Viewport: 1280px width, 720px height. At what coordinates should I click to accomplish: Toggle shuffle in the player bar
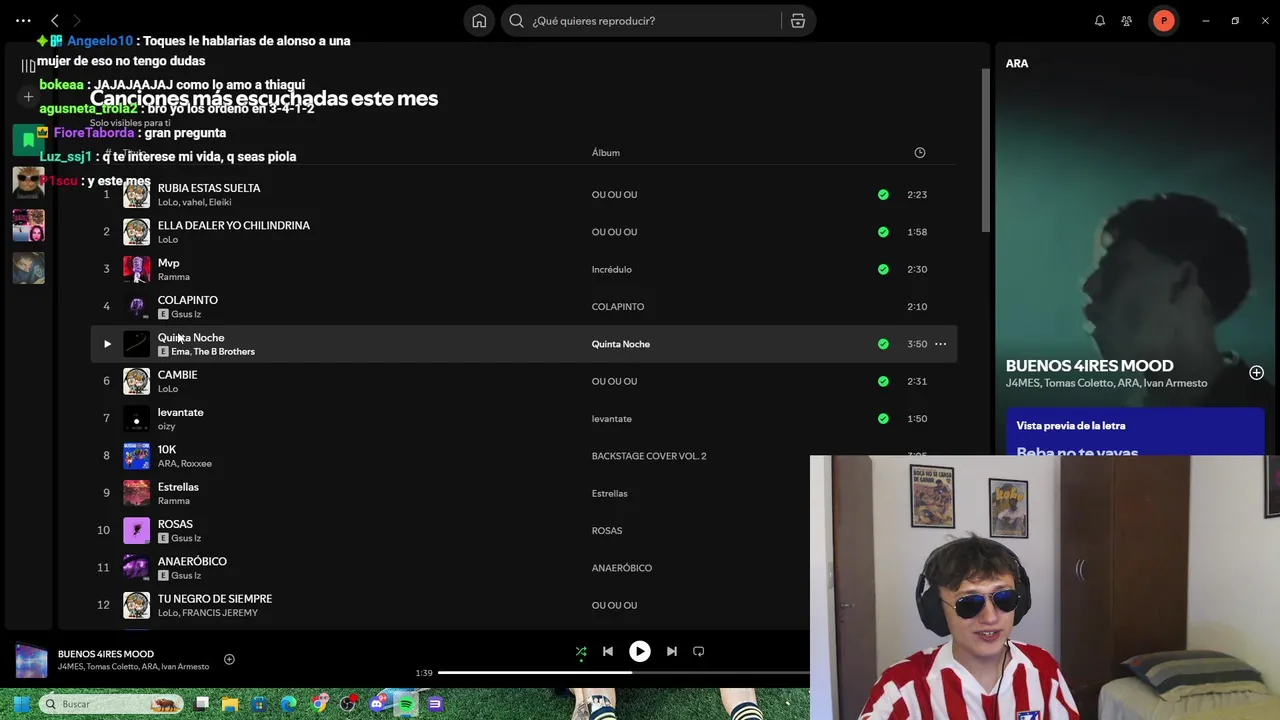pos(581,651)
